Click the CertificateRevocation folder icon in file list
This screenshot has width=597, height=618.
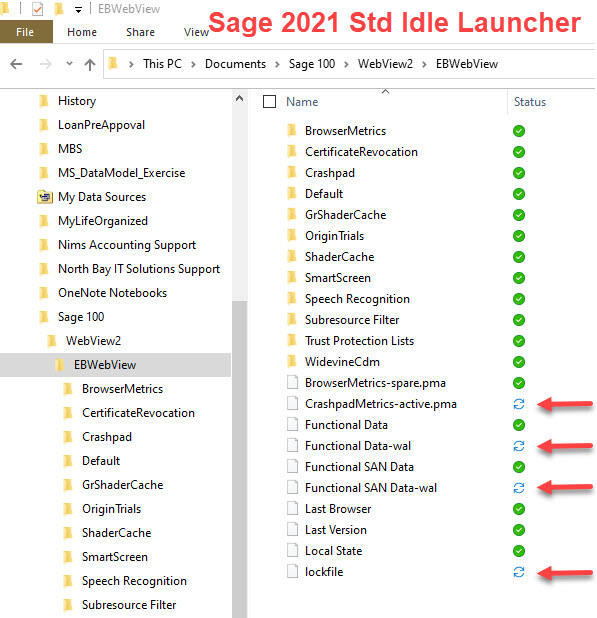coord(292,151)
